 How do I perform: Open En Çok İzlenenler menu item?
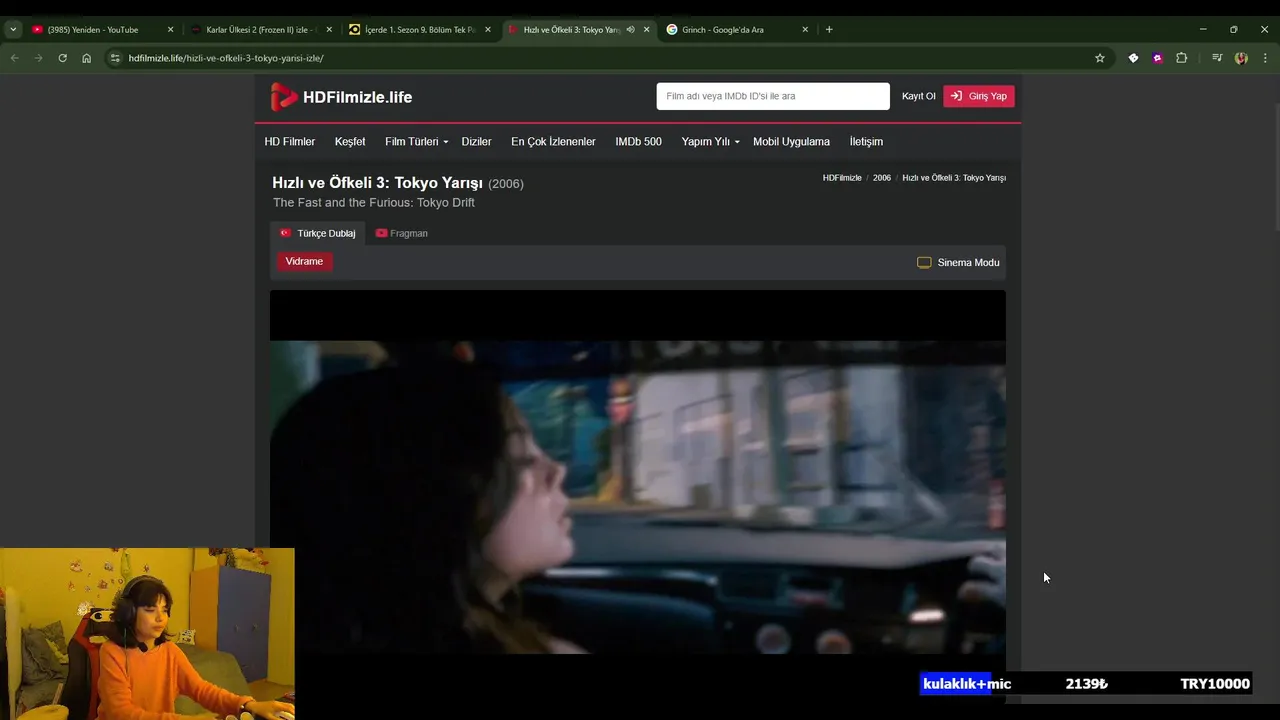[x=553, y=142]
